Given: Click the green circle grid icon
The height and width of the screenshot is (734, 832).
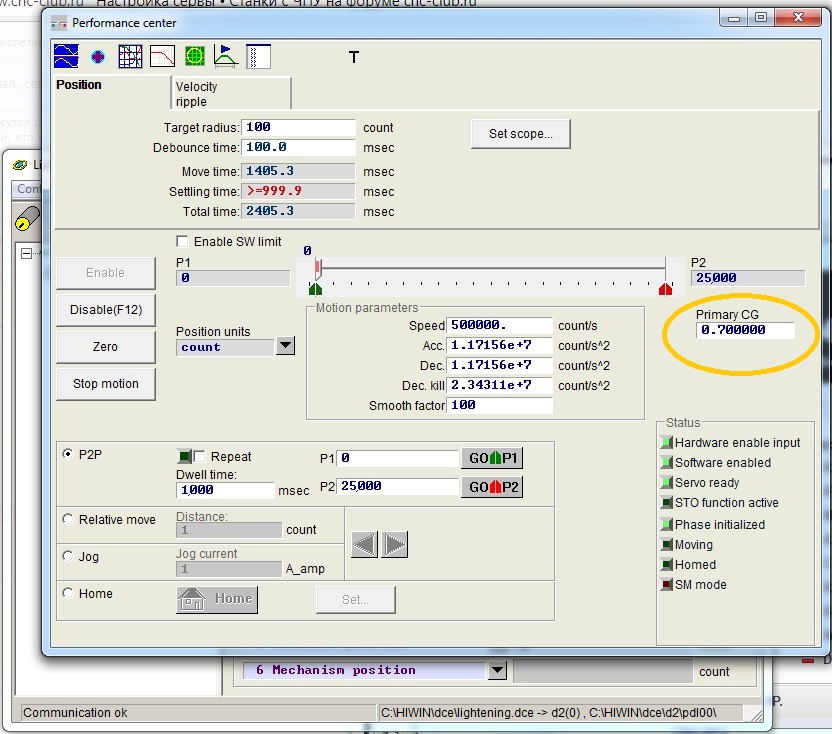Looking at the screenshot, I should point(195,56).
